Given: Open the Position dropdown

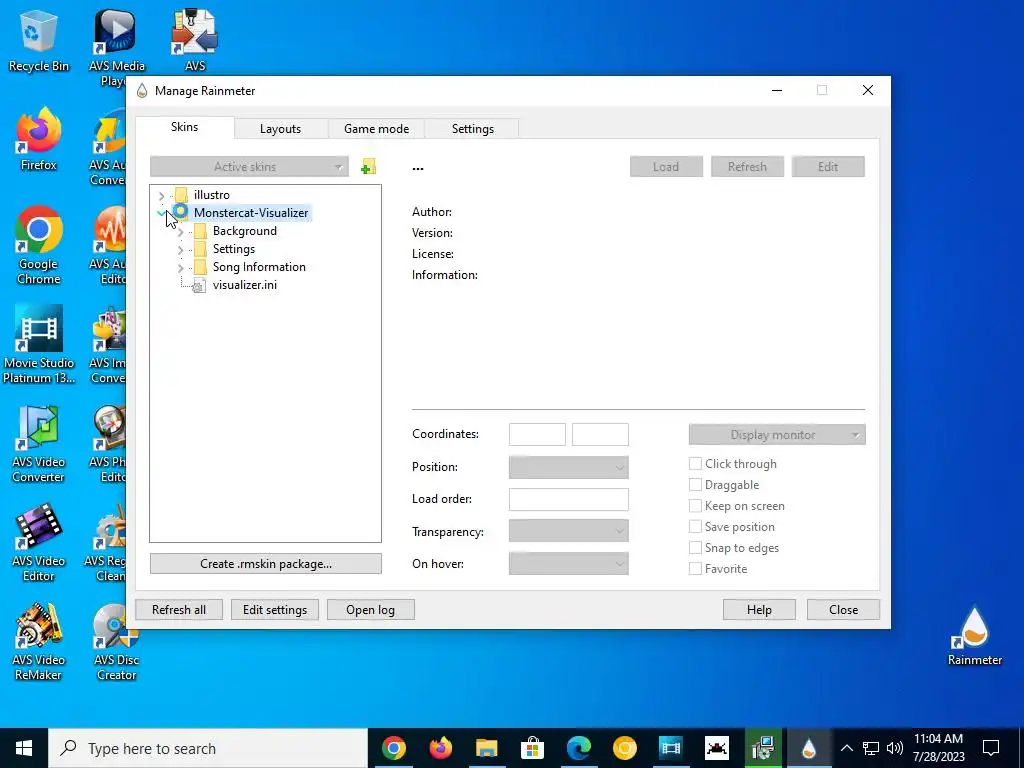Looking at the screenshot, I should [569, 467].
